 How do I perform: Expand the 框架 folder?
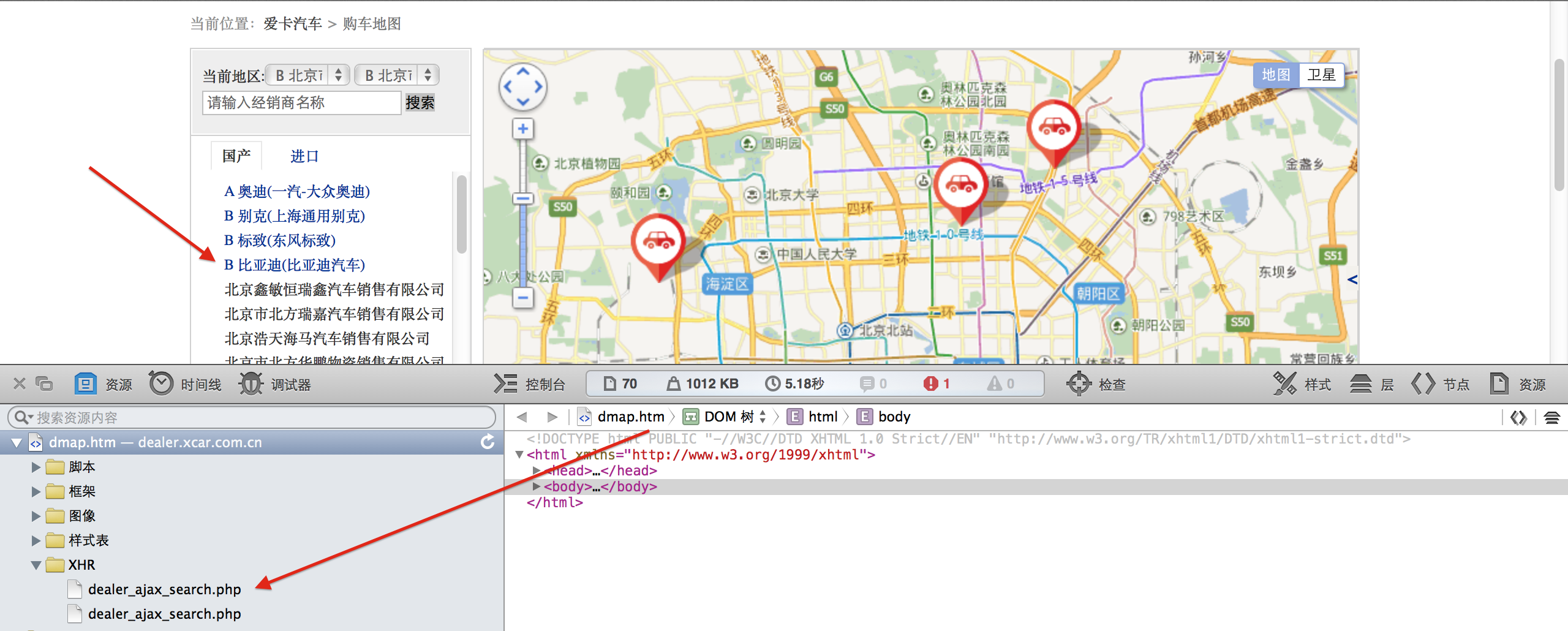click(x=36, y=491)
